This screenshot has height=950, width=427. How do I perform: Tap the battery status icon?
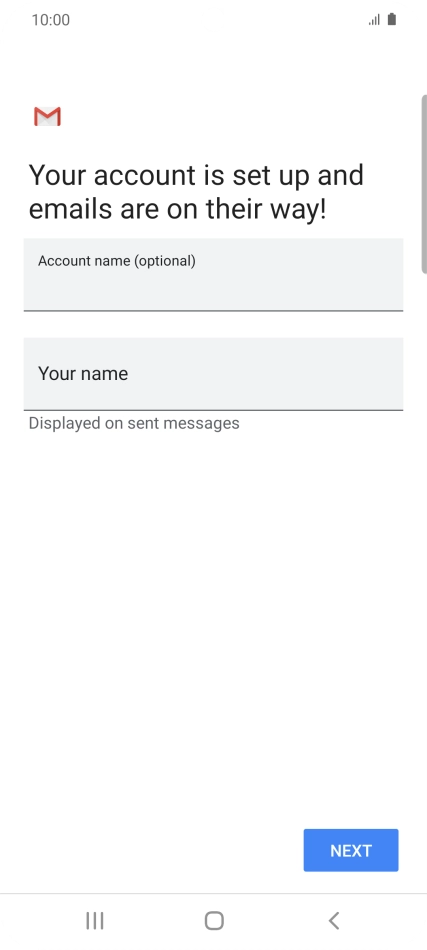[392, 19]
